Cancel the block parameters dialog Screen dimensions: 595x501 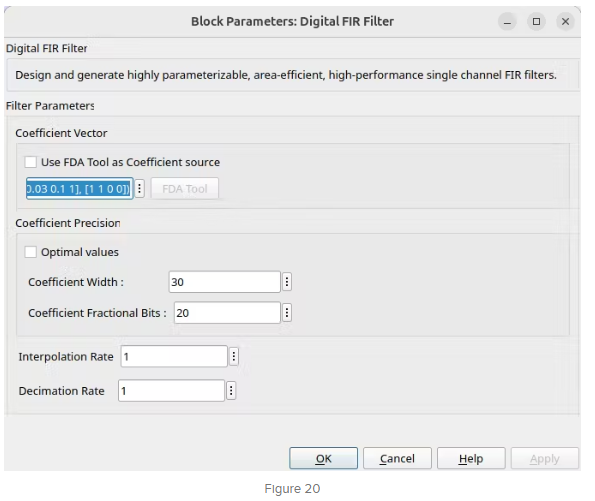click(x=397, y=458)
